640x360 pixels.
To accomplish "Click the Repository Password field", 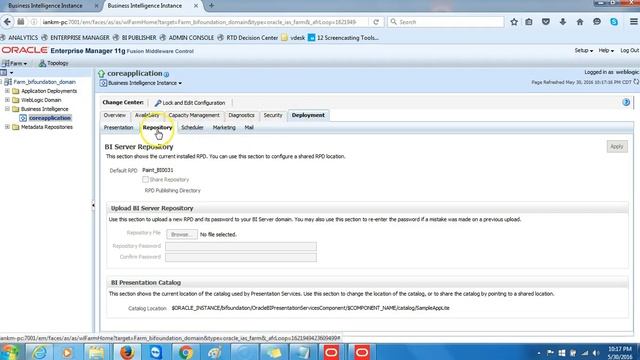I will [241, 246].
